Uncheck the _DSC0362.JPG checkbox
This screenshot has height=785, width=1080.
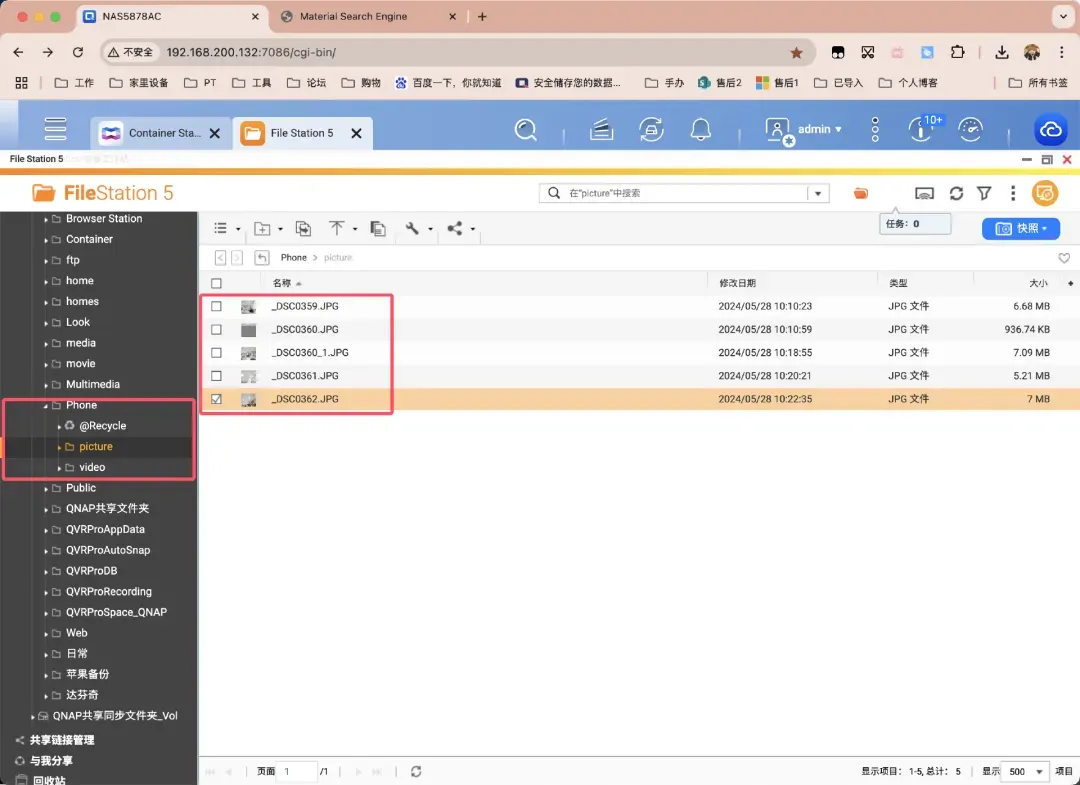[x=216, y=399]
